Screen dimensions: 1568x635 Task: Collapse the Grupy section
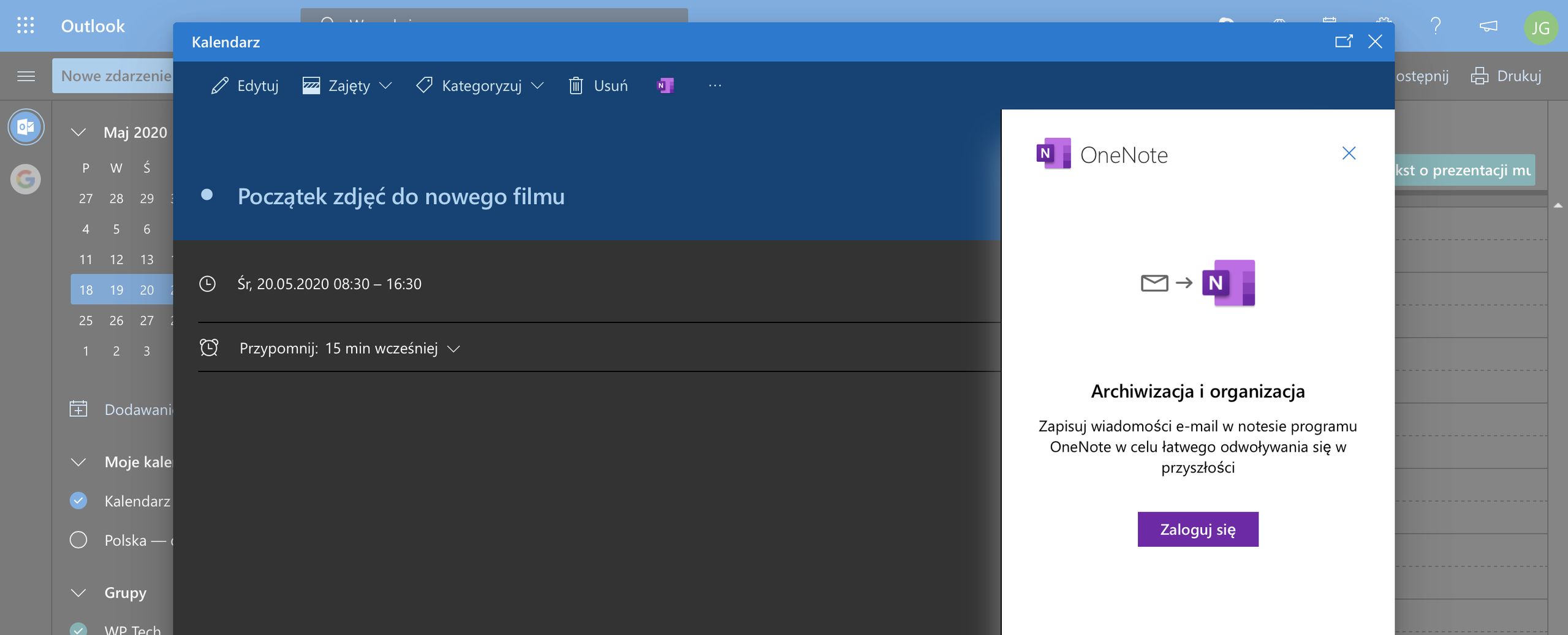coord(78,593)
